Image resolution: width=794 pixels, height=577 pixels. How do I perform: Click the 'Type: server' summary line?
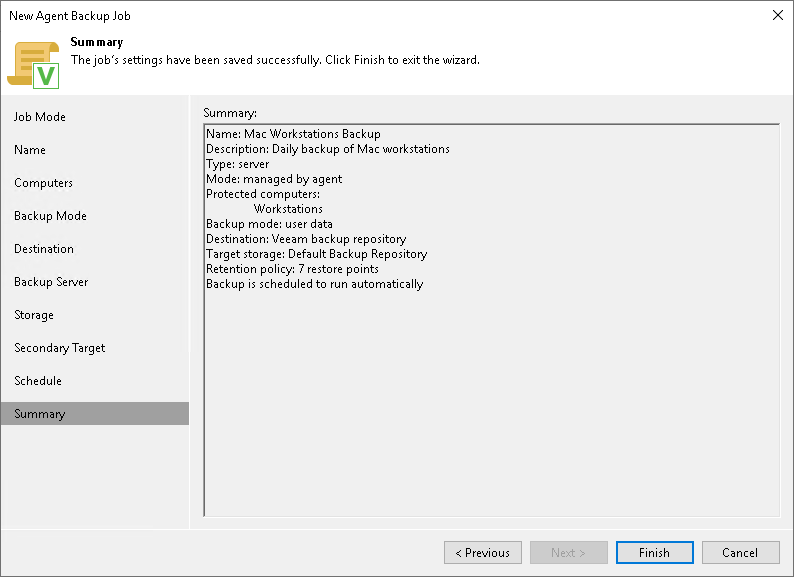[237, 164]
